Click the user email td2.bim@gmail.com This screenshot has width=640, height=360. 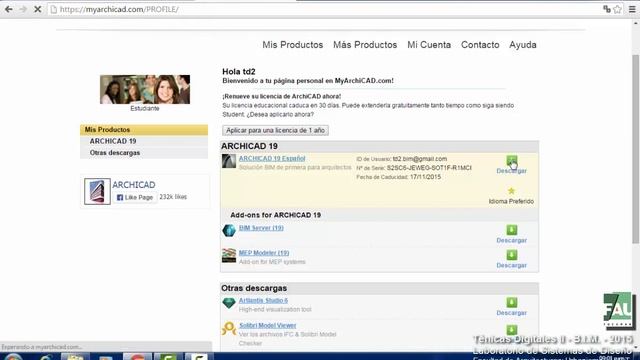click(x=420, y=159)
